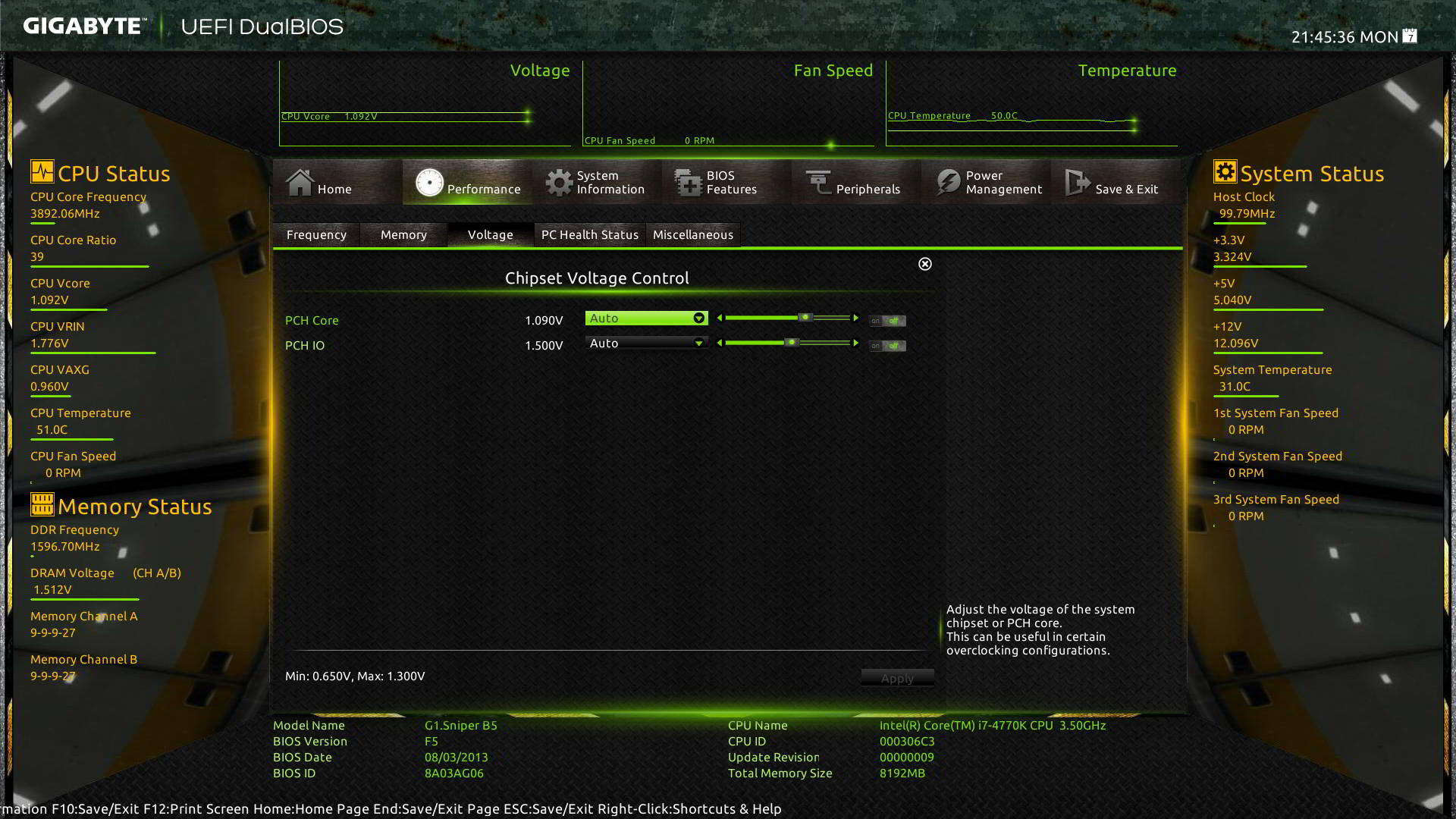Click the PCH Core label

[x=312, y=320]
